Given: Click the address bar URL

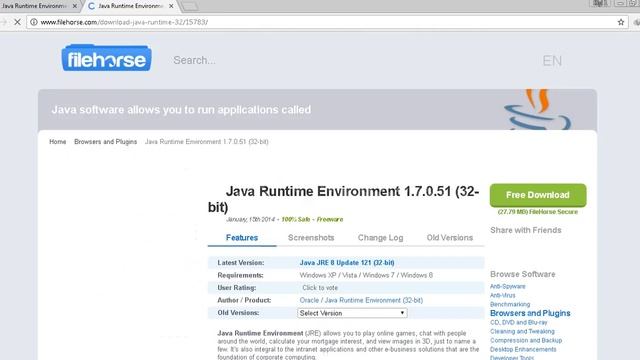Looking at the screenshot, I should click(124, 22).
